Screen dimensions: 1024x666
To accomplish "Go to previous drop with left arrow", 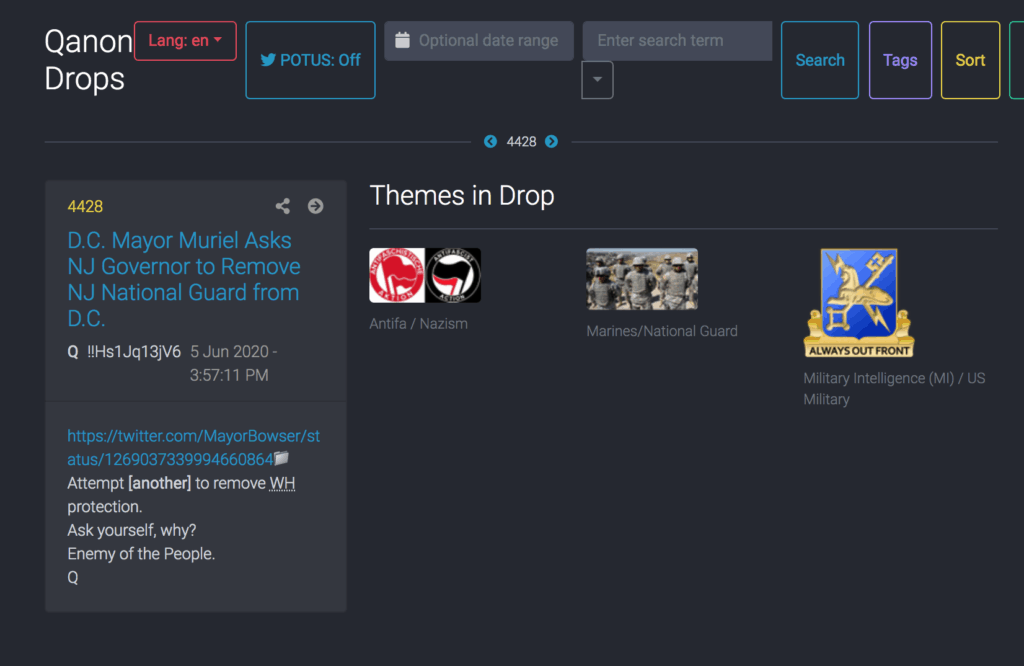I will [x=490, y=142].
